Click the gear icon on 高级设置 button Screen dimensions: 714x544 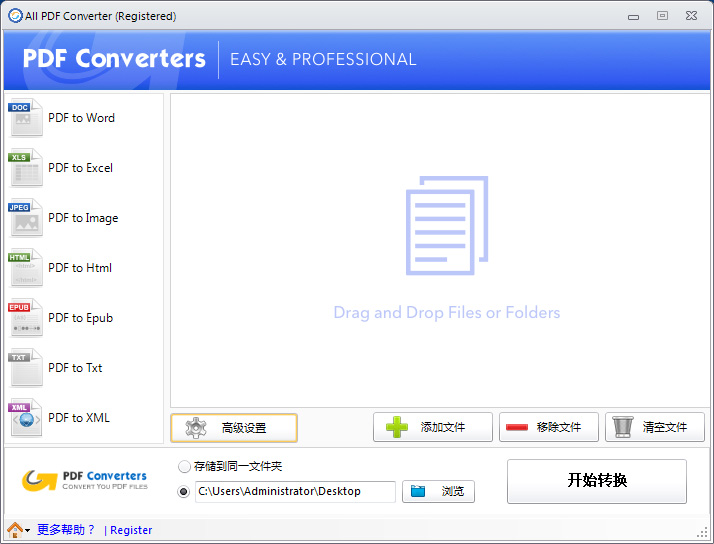point(196,428)
